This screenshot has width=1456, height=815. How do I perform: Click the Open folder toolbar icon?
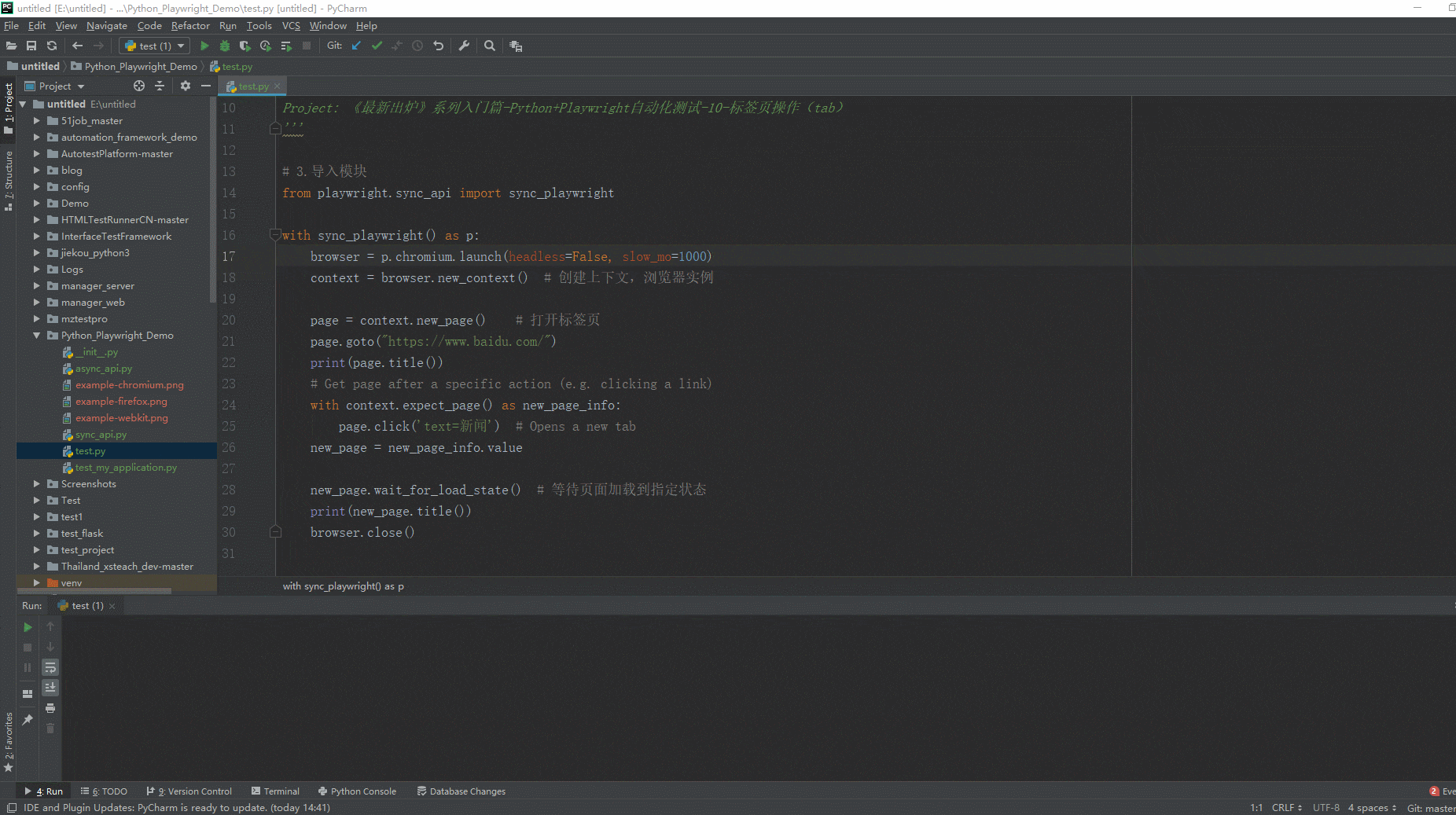pos(11,46)
